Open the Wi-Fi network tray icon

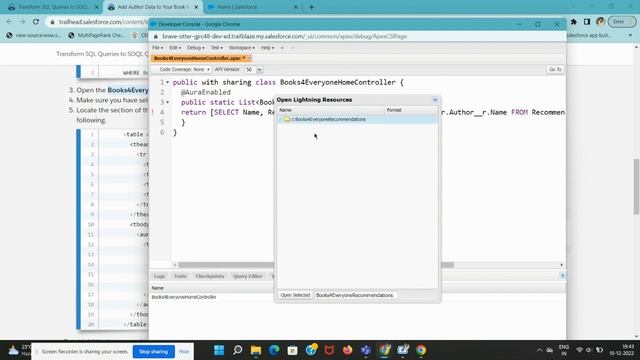click(x=579, y=350)
